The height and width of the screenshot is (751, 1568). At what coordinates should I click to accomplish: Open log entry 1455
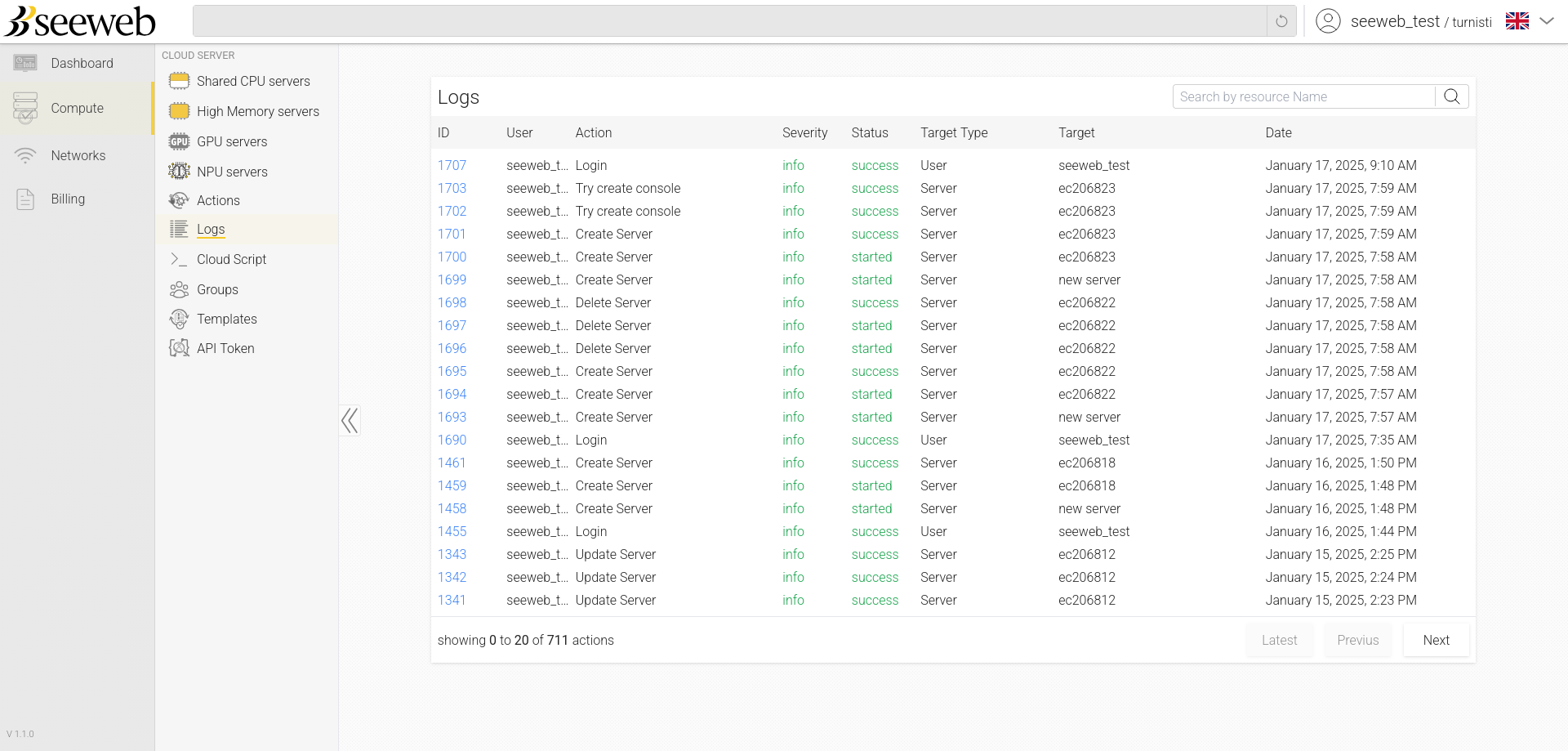[x=452, y=531]
